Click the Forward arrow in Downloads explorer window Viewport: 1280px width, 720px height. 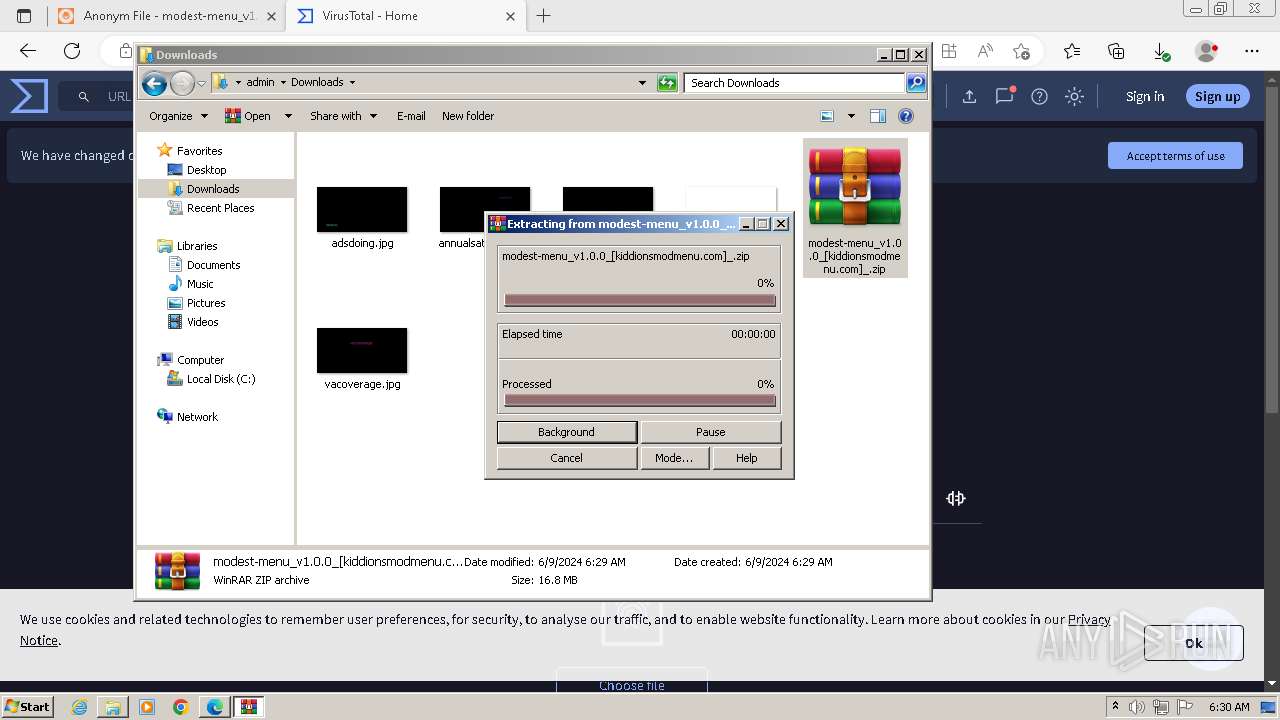[x=182, y=83]
